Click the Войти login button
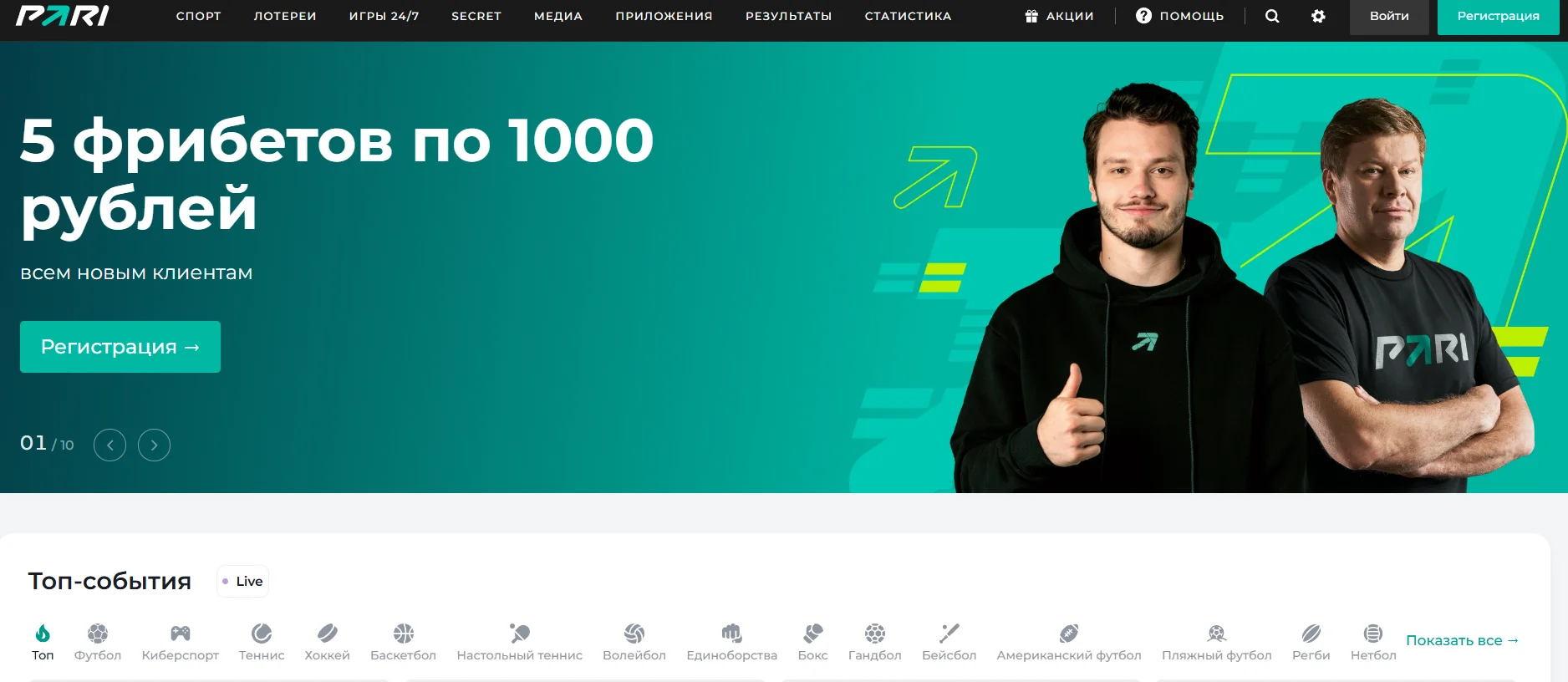This screenshot has height=682, width=1568. (x=1389, y=16)
